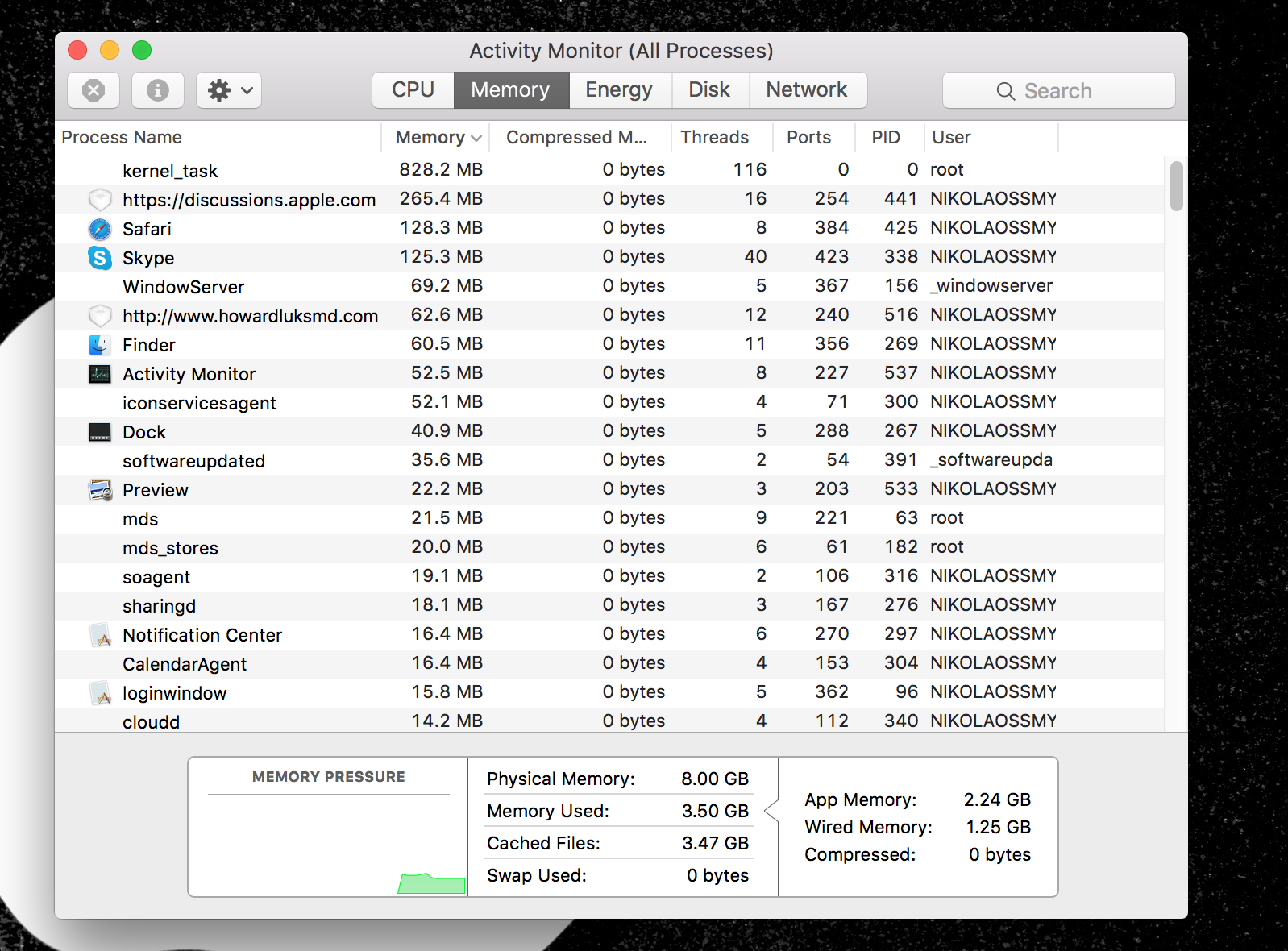Click the Preview process name
Screen dimensions: 1288x951
(156, 490)
